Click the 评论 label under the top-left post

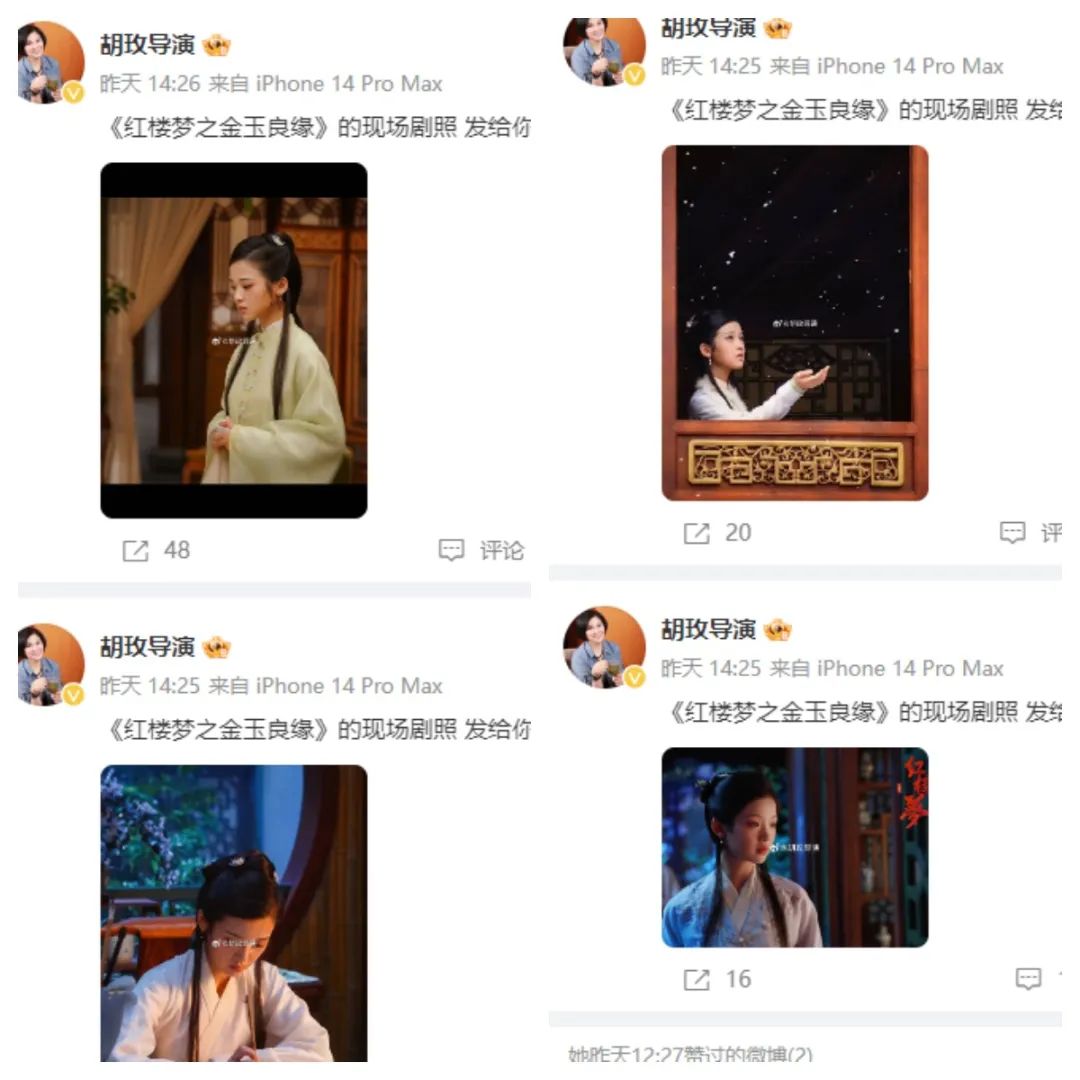[502, 550]
